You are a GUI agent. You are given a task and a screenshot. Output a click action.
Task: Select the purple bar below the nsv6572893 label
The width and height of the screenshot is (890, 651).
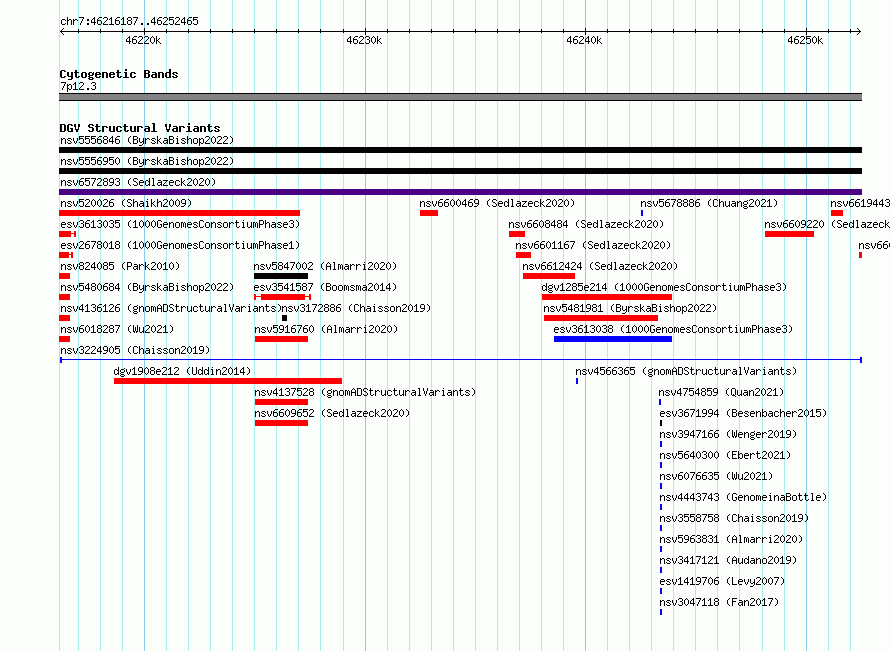[x=460, y=192]
